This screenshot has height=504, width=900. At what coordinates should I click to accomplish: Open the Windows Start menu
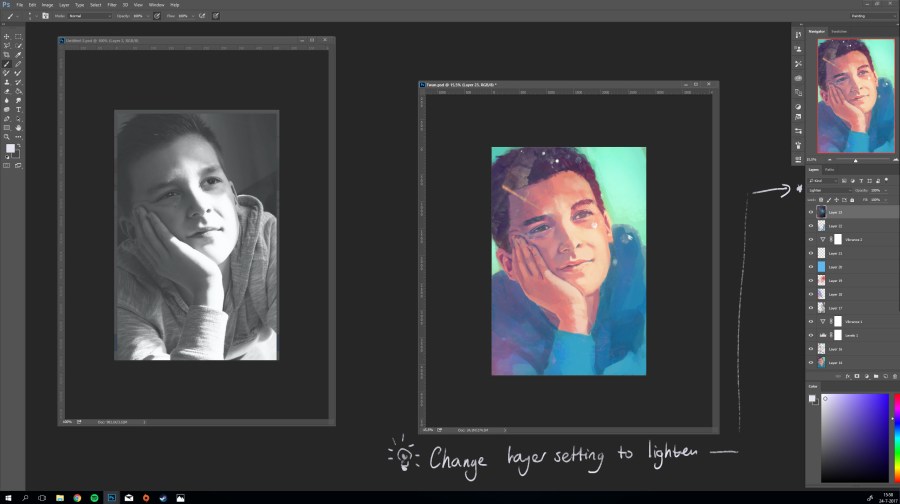(x=8, y=497)
